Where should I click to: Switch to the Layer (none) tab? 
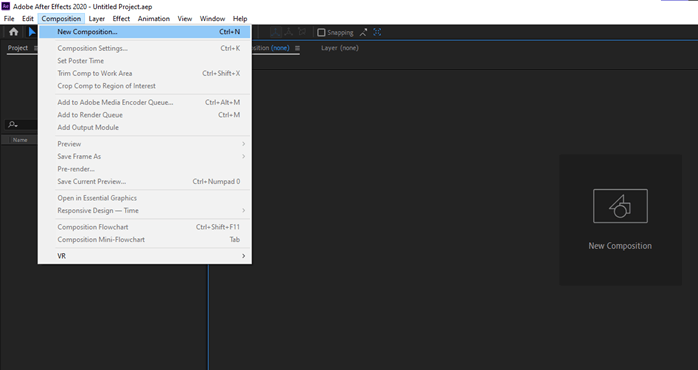(340, 48)
